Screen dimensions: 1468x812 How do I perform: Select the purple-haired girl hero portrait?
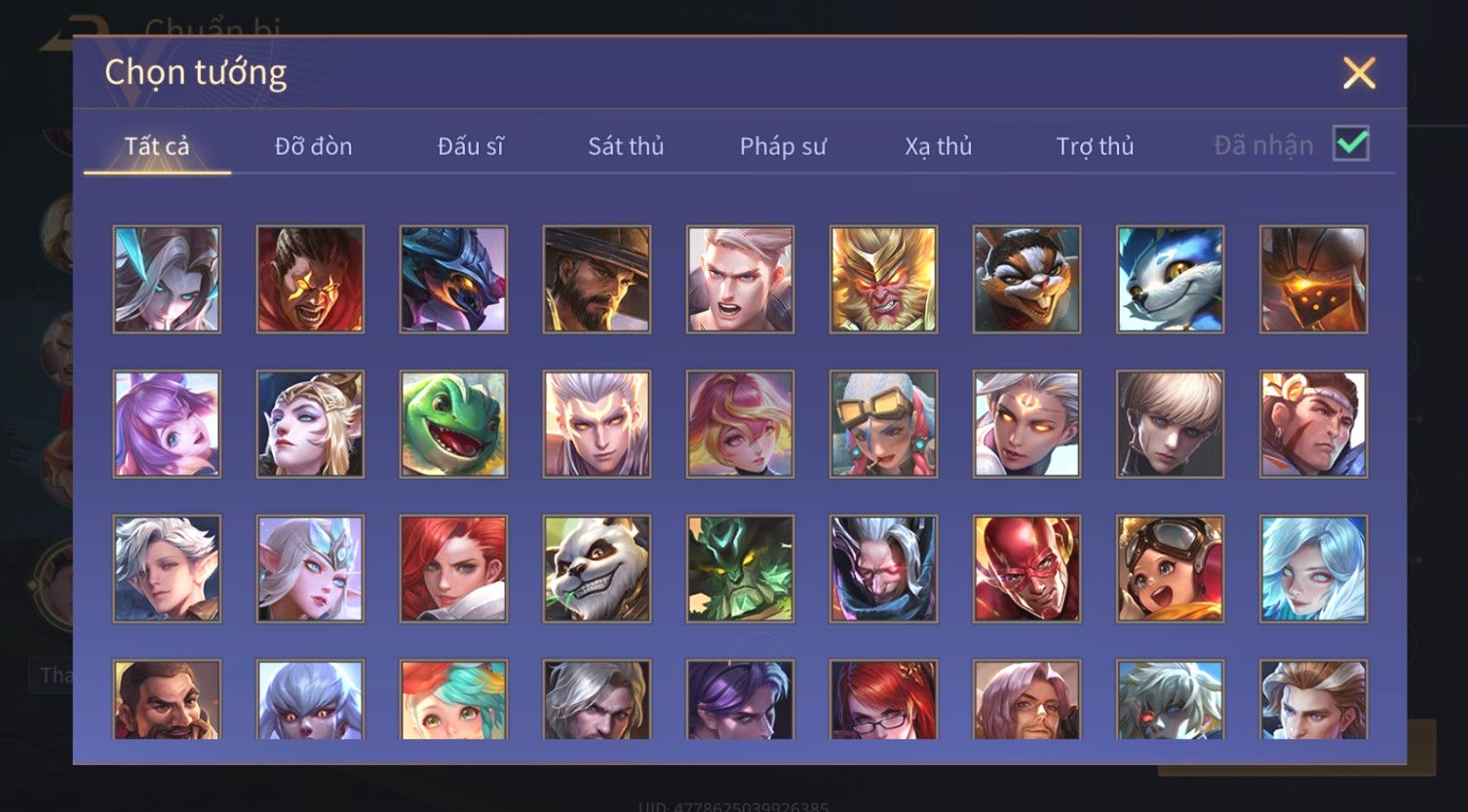click(x=167, y=424)
